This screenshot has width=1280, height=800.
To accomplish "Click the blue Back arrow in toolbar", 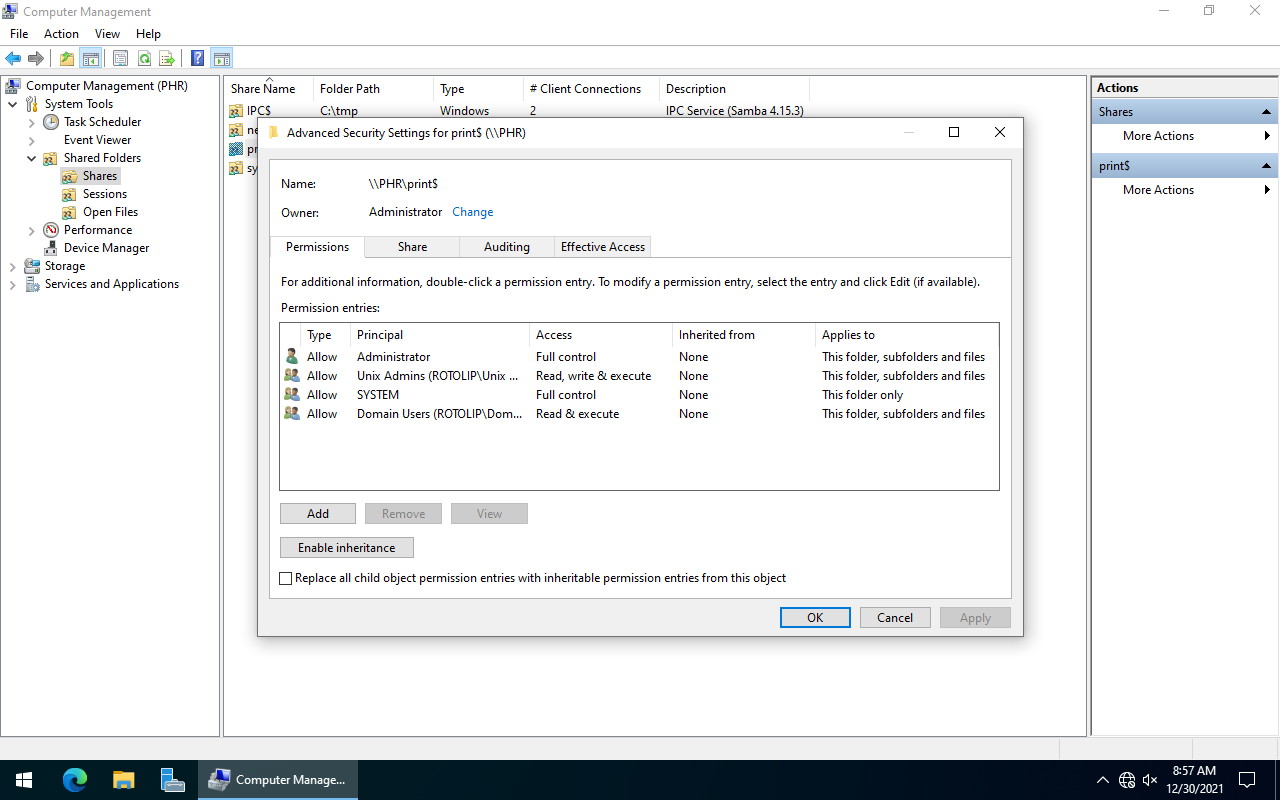I will 13,59.
